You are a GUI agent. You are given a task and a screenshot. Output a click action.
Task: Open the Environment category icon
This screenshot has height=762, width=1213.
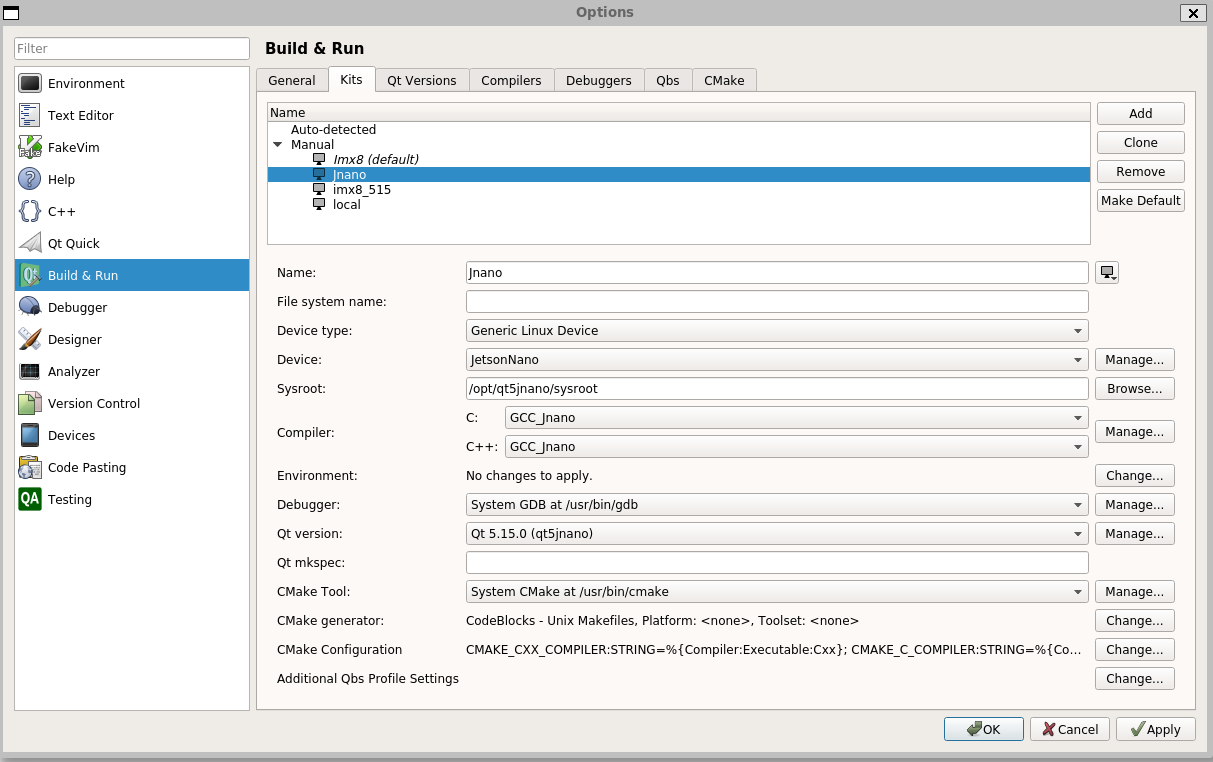(x=30, y=84)
